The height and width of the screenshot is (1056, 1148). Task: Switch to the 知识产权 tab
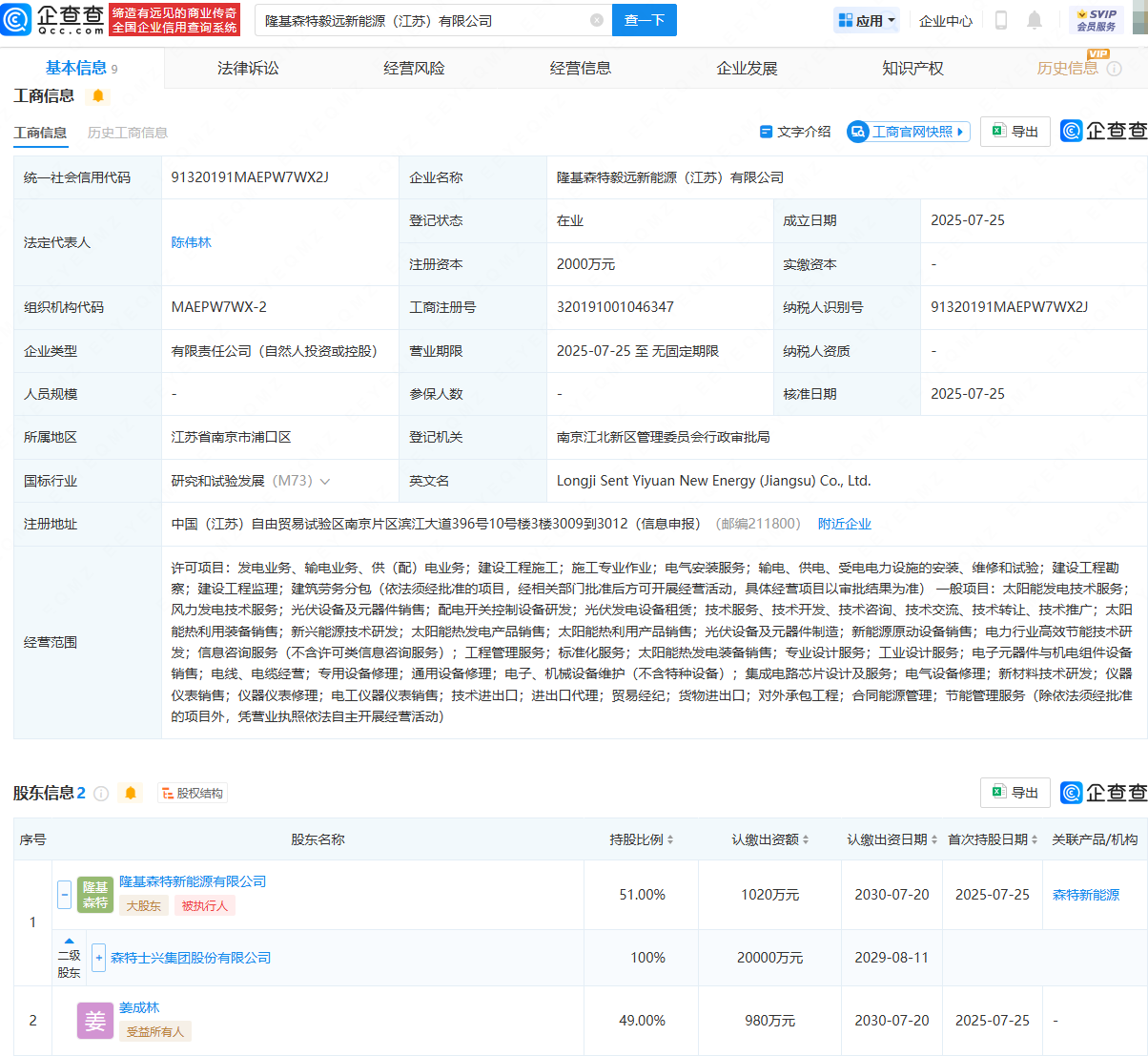(x=912, y=68)
